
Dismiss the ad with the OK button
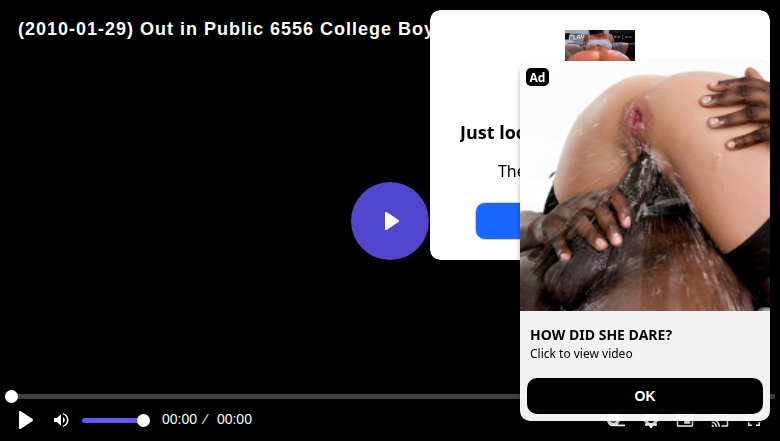[x=645, y=396]
